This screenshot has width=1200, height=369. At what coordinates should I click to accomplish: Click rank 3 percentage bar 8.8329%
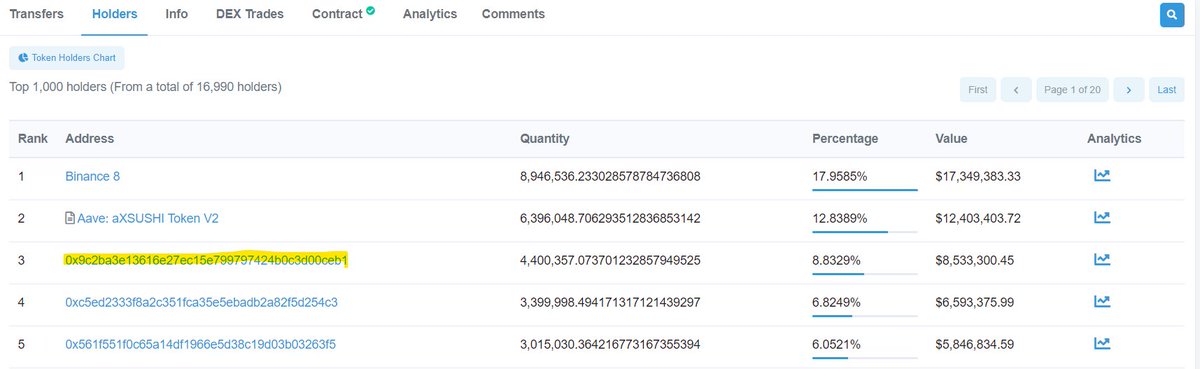point(865,273)
